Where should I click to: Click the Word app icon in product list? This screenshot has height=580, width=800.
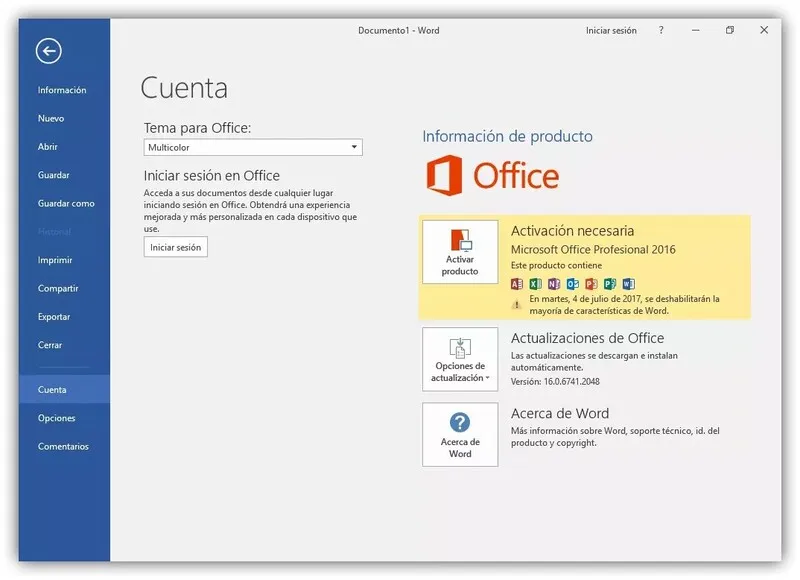tap(629, 284)
